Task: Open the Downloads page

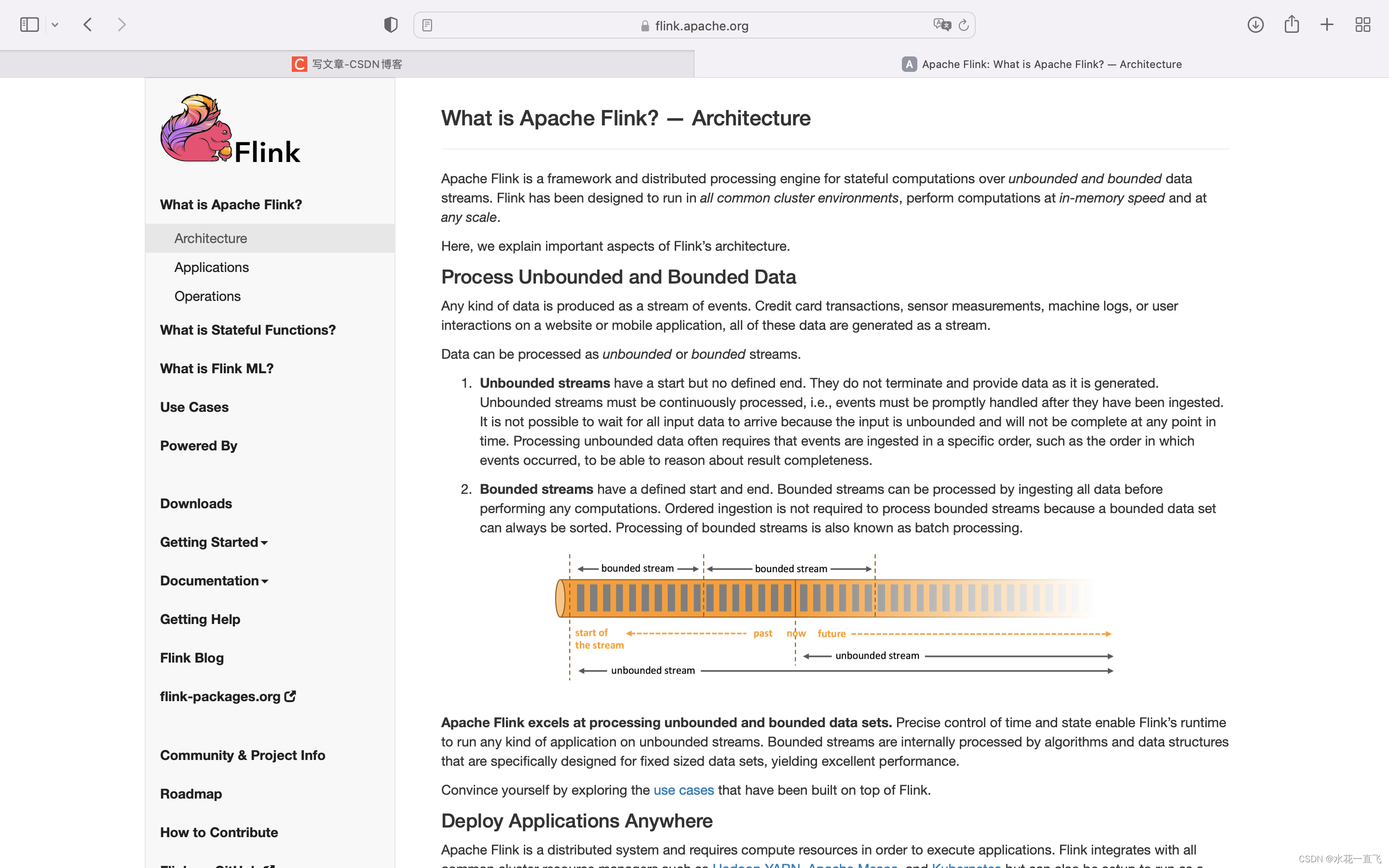Action: coord(196,503)
